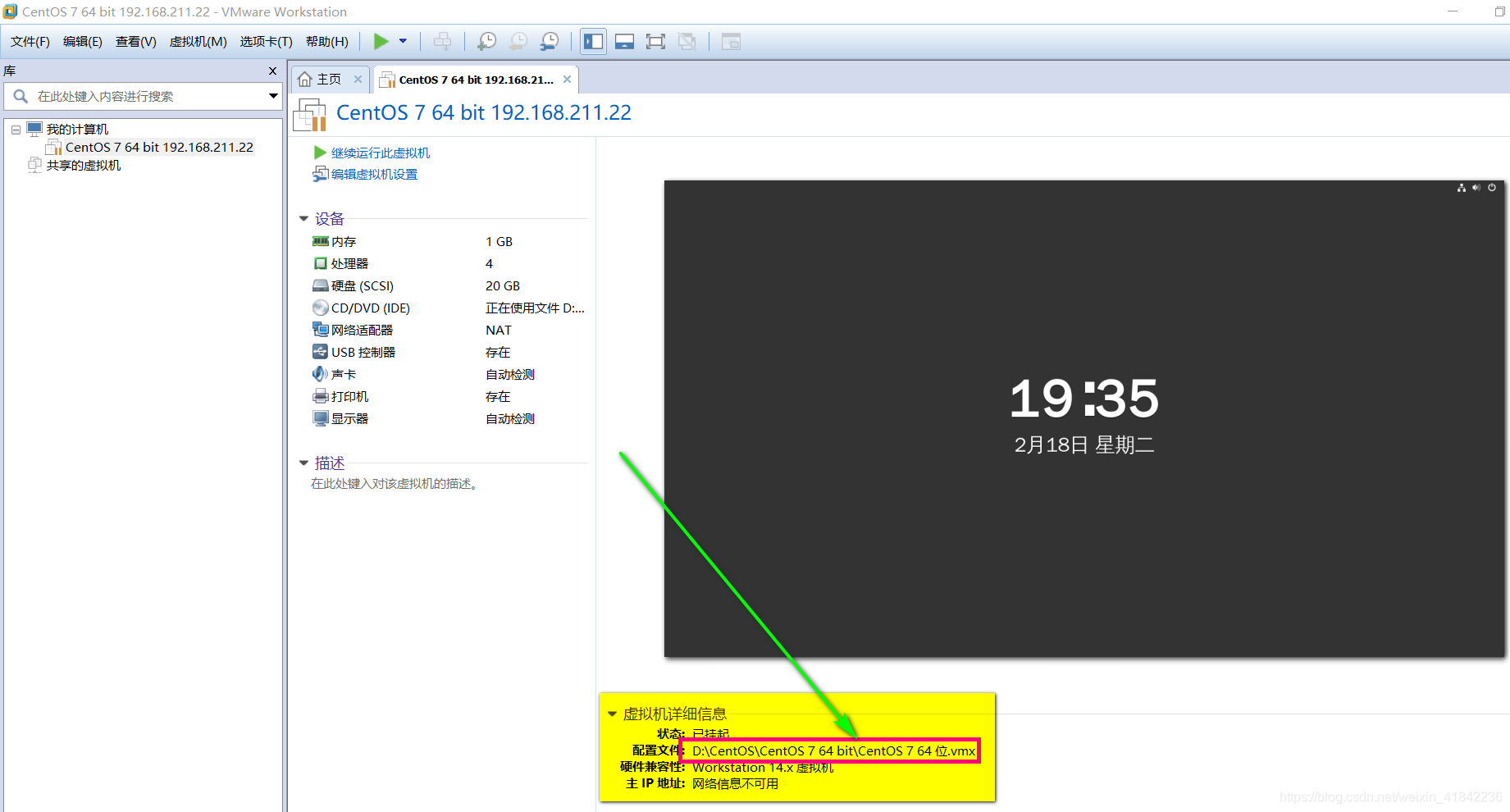Open the 选项卡(T) menu
Viewport: 1510px width, 812px height.
(x=266, y=41)
